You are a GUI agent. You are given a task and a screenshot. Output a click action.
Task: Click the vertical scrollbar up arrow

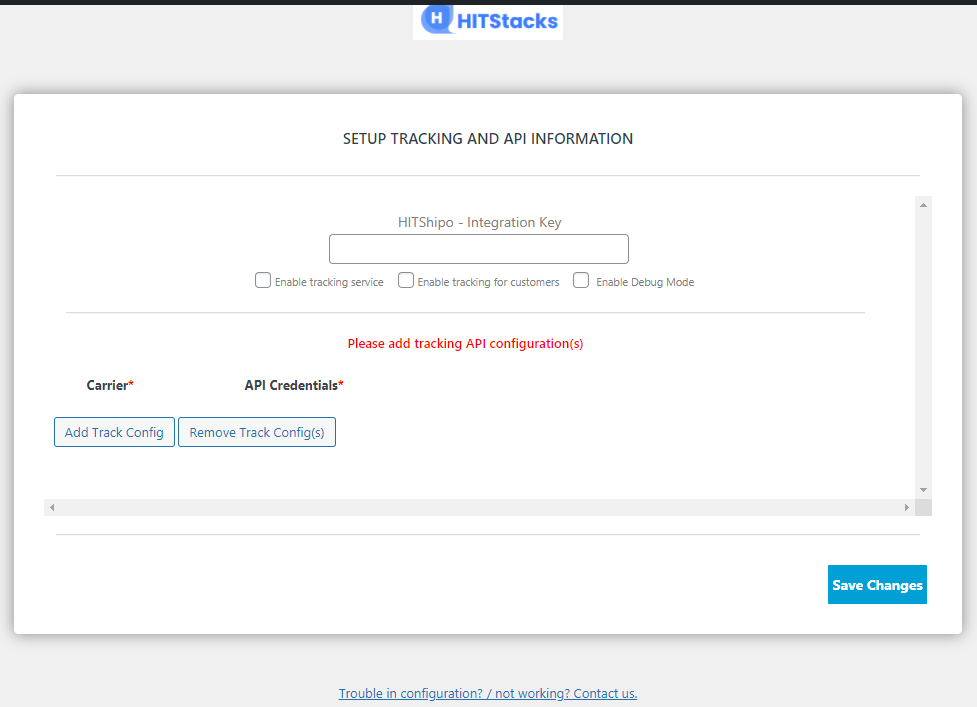click(x=923, y=205)
